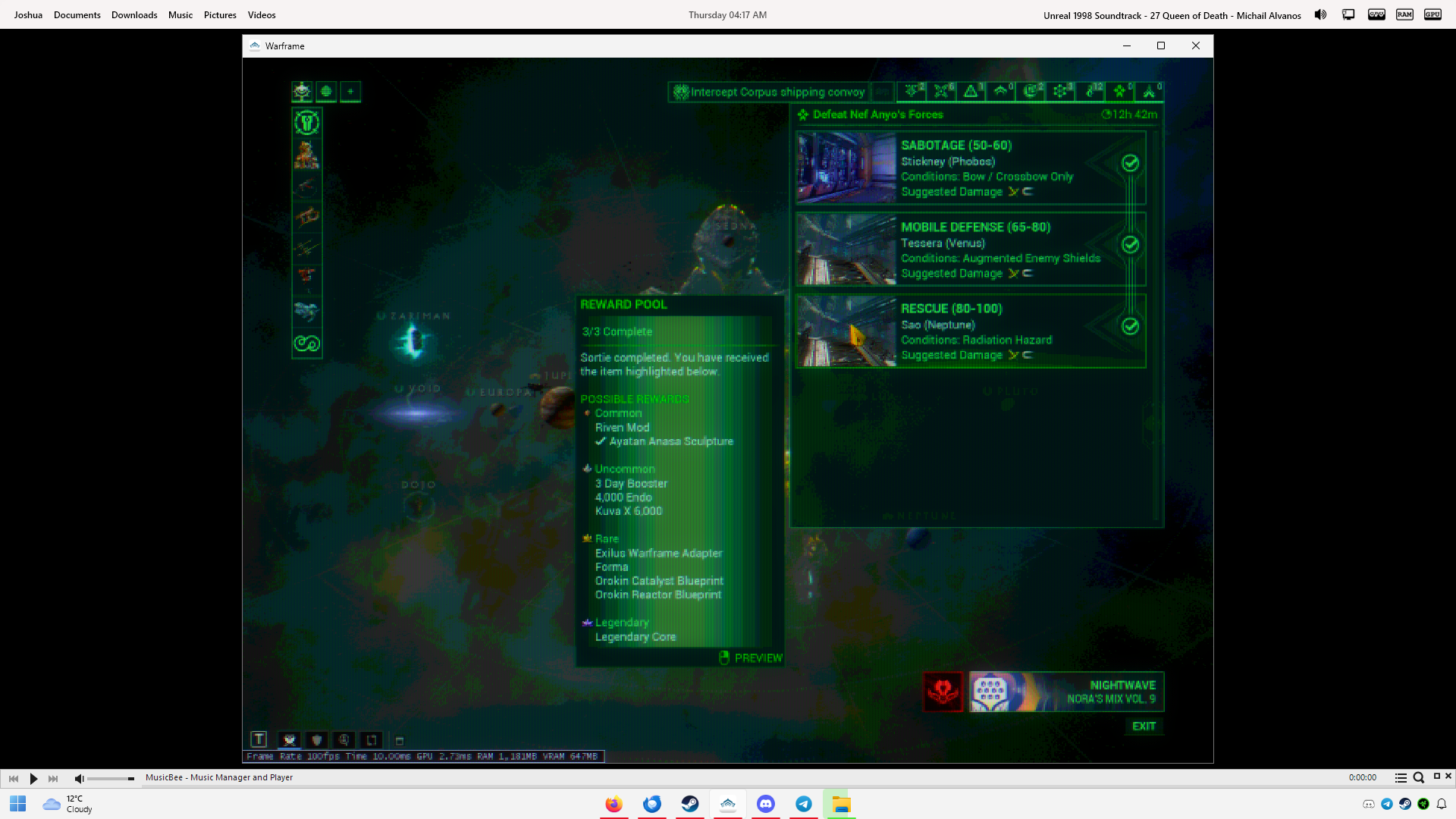Image resolution: width=1456 pixels, height=819 pixels.
Task: Select the infinity-loop icon at bottom of left sidebar
Action: point(307,344)
